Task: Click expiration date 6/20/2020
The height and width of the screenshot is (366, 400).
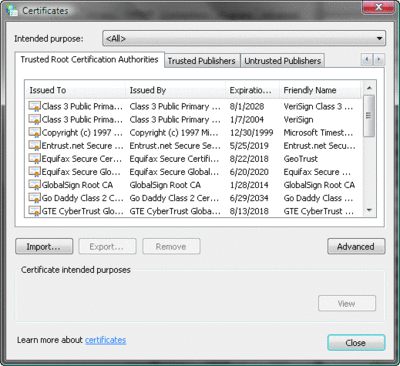Action: click(x=249, y=172)
